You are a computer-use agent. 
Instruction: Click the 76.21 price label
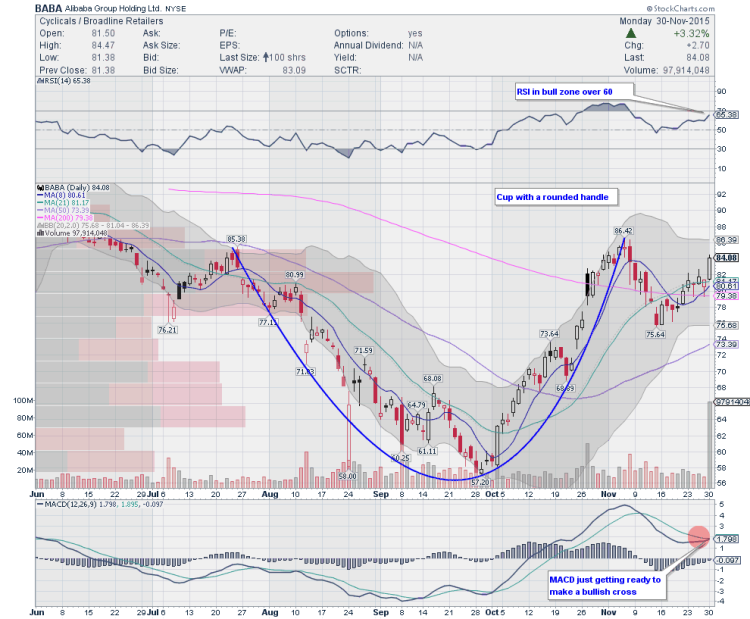pyautogui.click(x=167, y=330)
